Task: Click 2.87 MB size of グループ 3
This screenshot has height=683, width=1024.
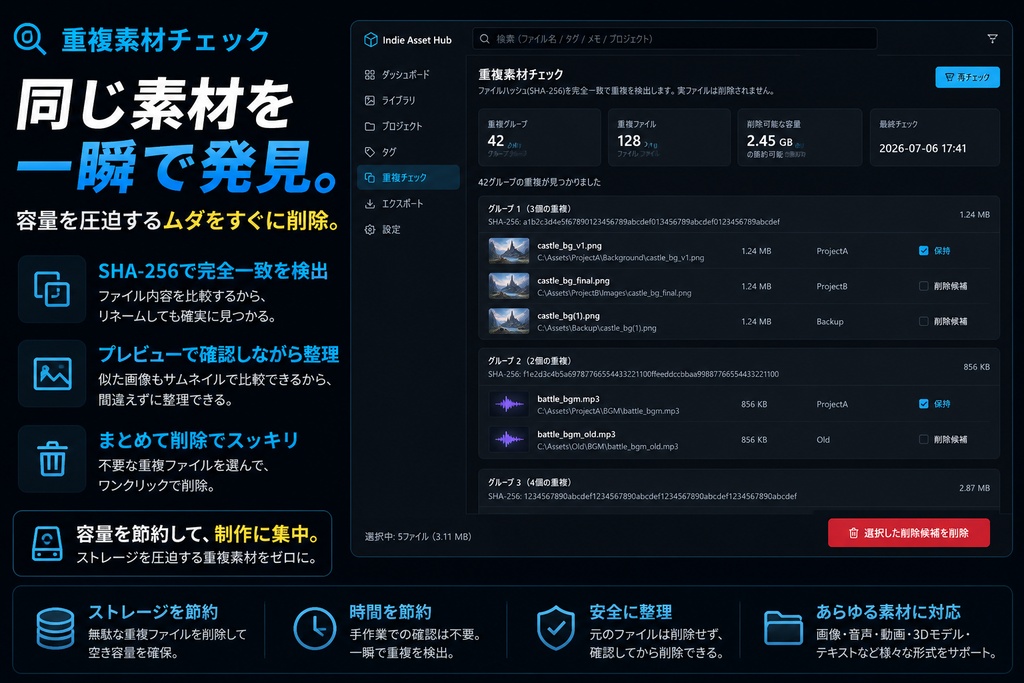Action: [x=974, y=488]
